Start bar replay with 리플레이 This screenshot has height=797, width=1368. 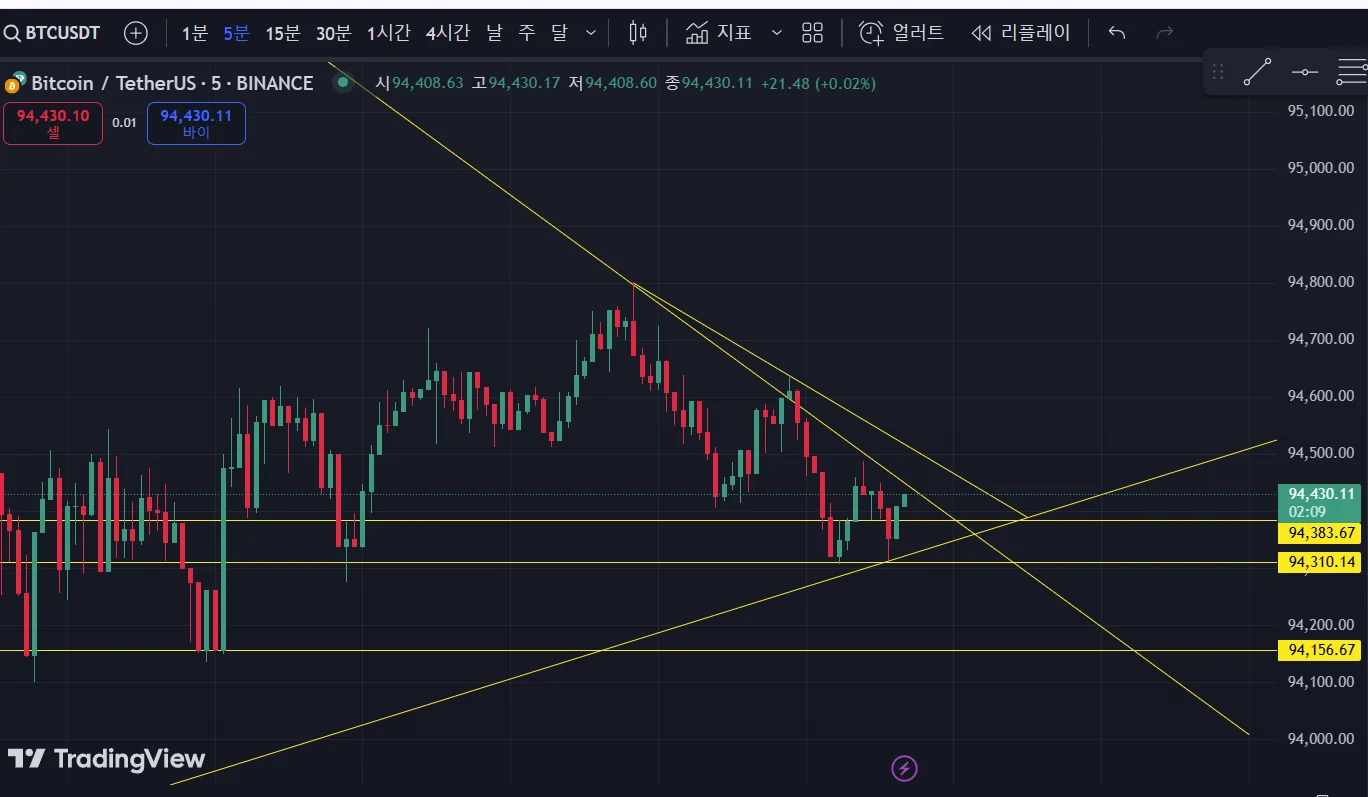pyautogui.click(x=1021, y=33)
